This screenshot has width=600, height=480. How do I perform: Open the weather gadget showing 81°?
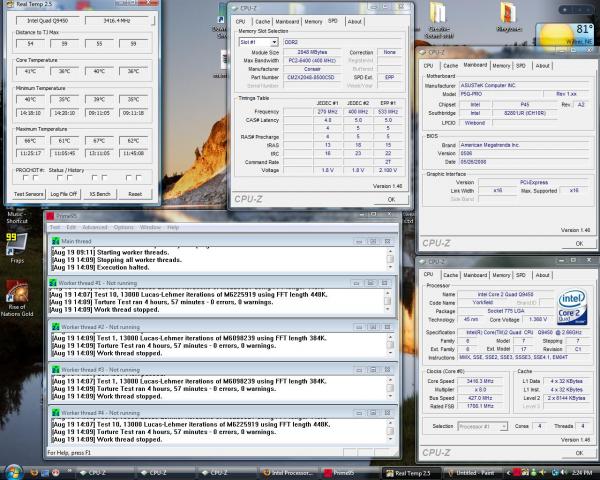(567, 34)
